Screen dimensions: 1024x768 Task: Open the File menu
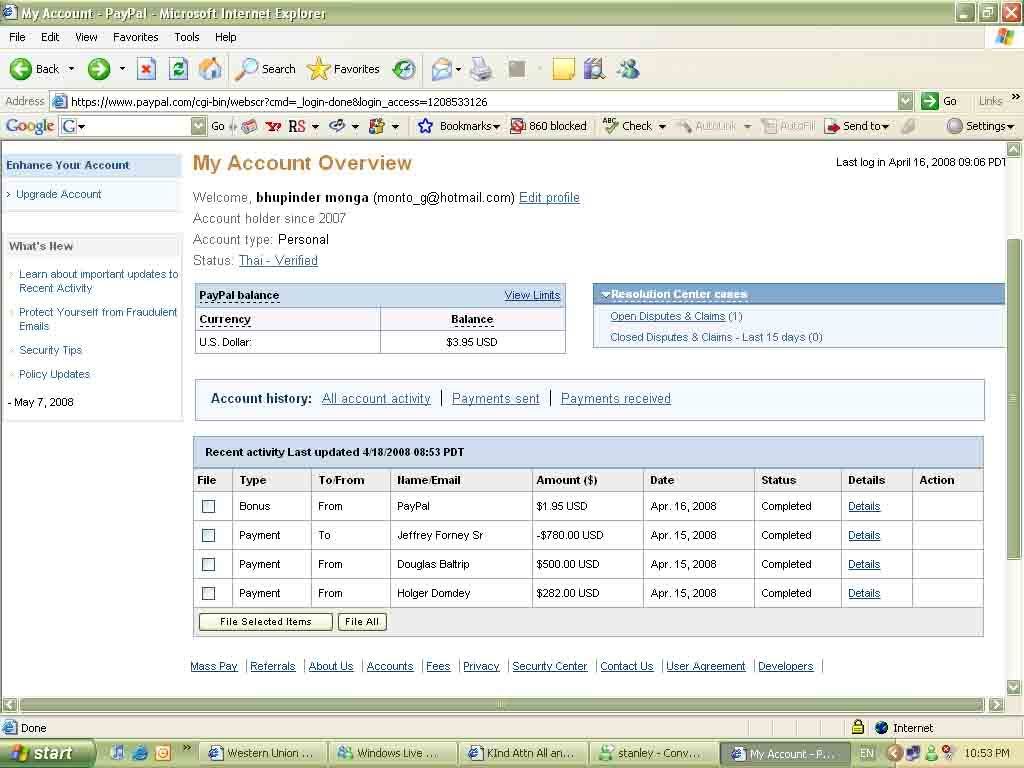17,37
